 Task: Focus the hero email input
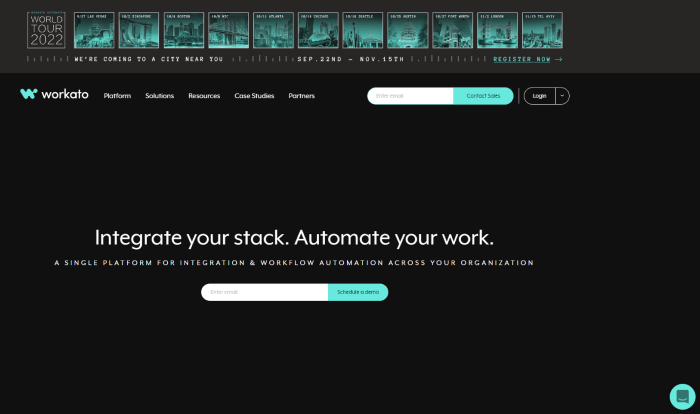[264, 292]
